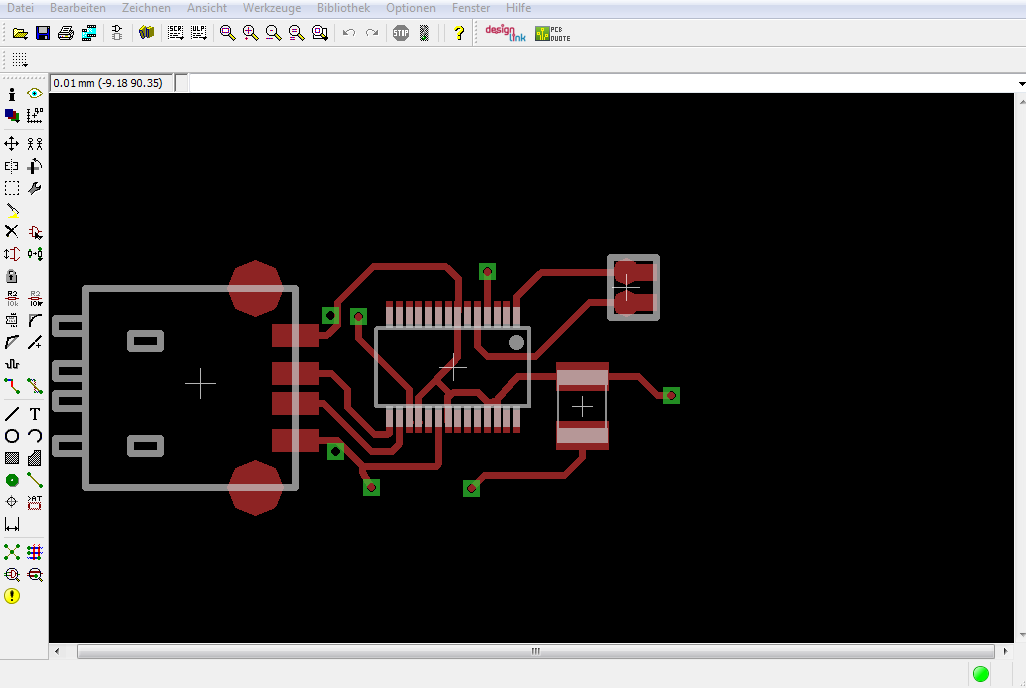Viewport: 1026px width, 688px height.
Task: Click the Zoom in magnifier
Action: [251, 33]
